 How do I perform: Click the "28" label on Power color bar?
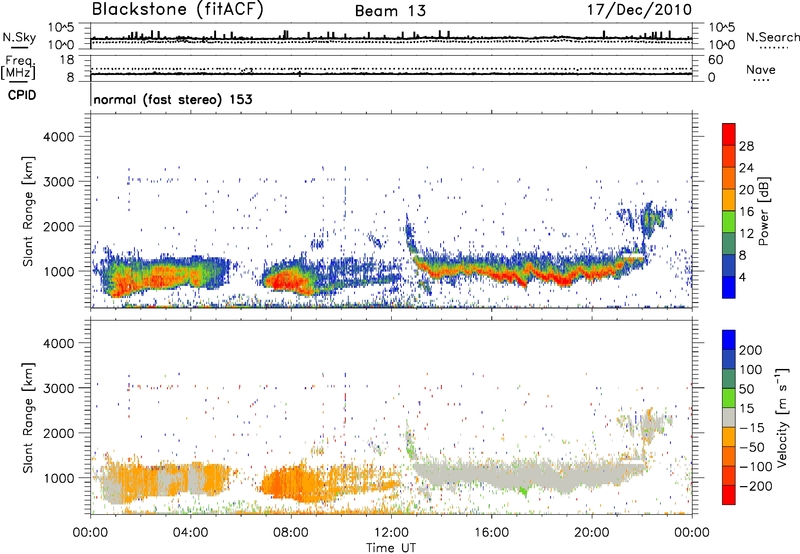[746, 146]
